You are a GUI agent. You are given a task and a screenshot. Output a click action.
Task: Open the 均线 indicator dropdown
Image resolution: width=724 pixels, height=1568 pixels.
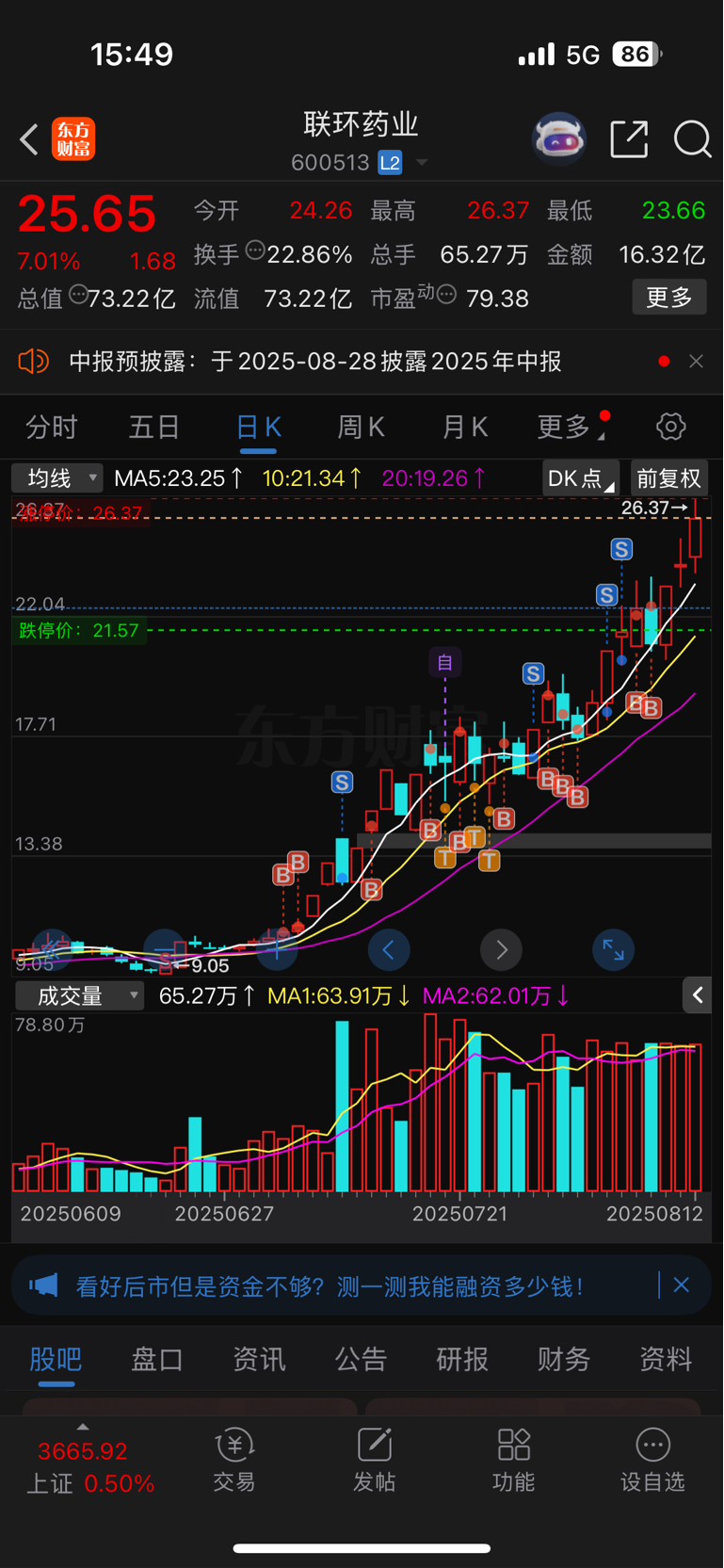[x=56, y=478]
